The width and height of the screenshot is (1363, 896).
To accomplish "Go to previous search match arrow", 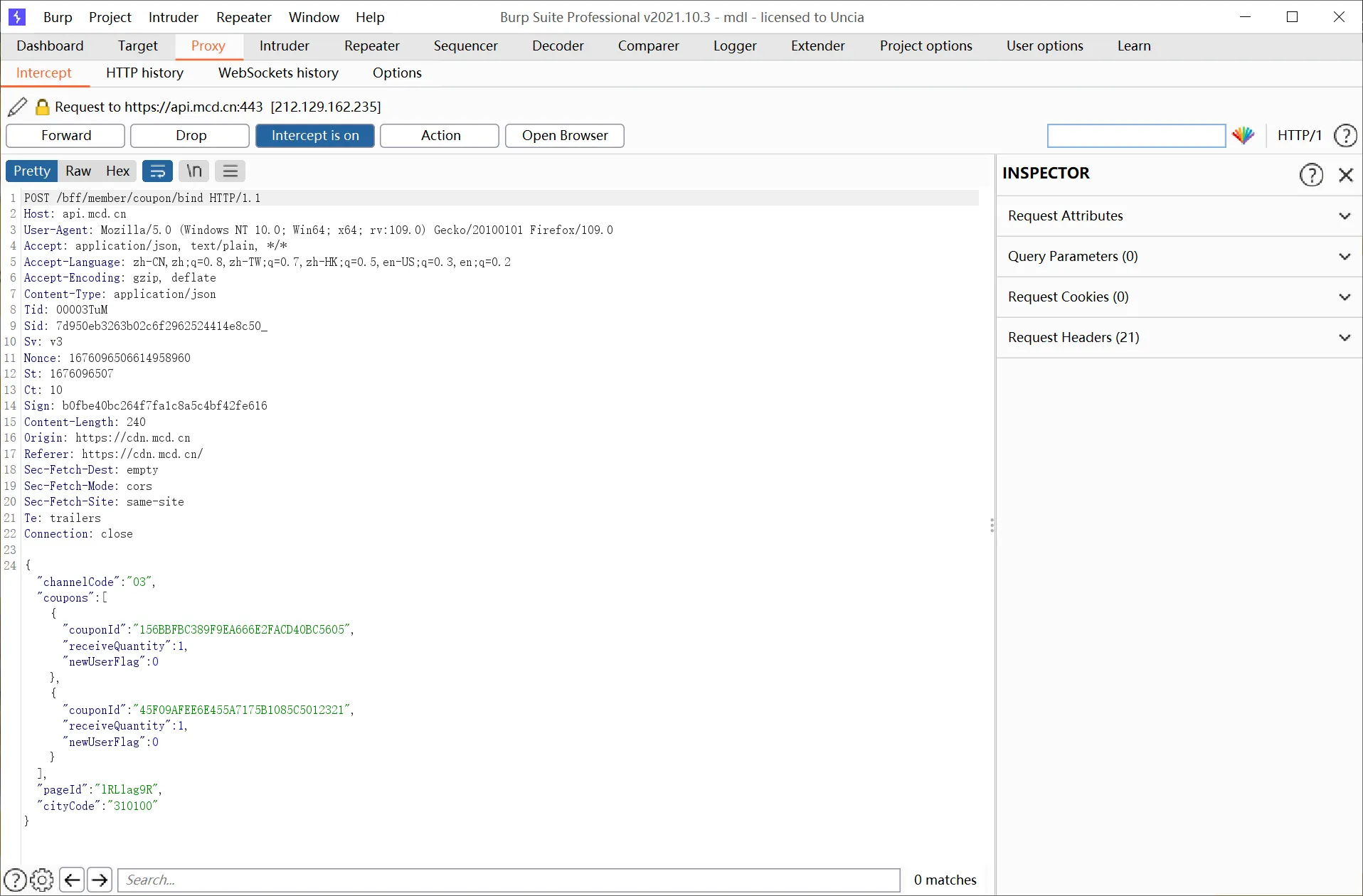I will [72, 880].
